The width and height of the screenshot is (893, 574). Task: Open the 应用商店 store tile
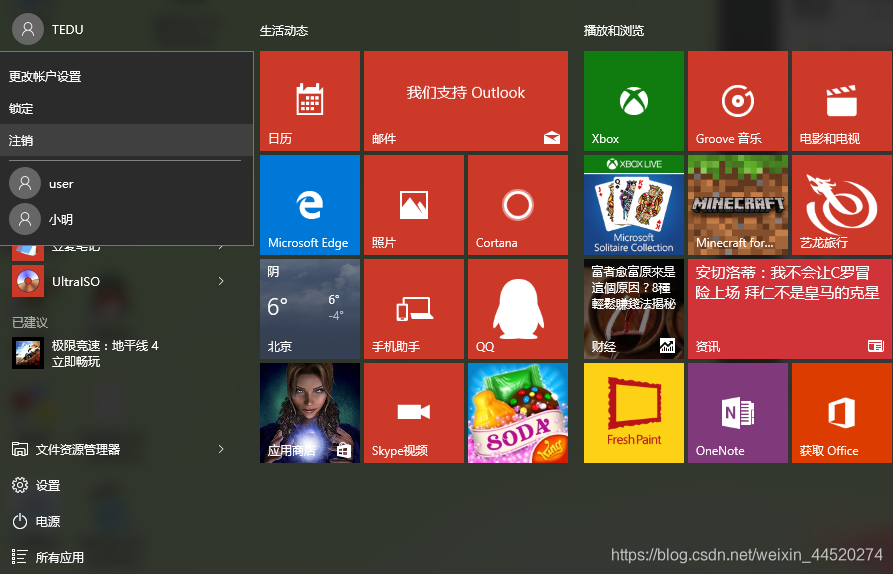pos(310,413)
